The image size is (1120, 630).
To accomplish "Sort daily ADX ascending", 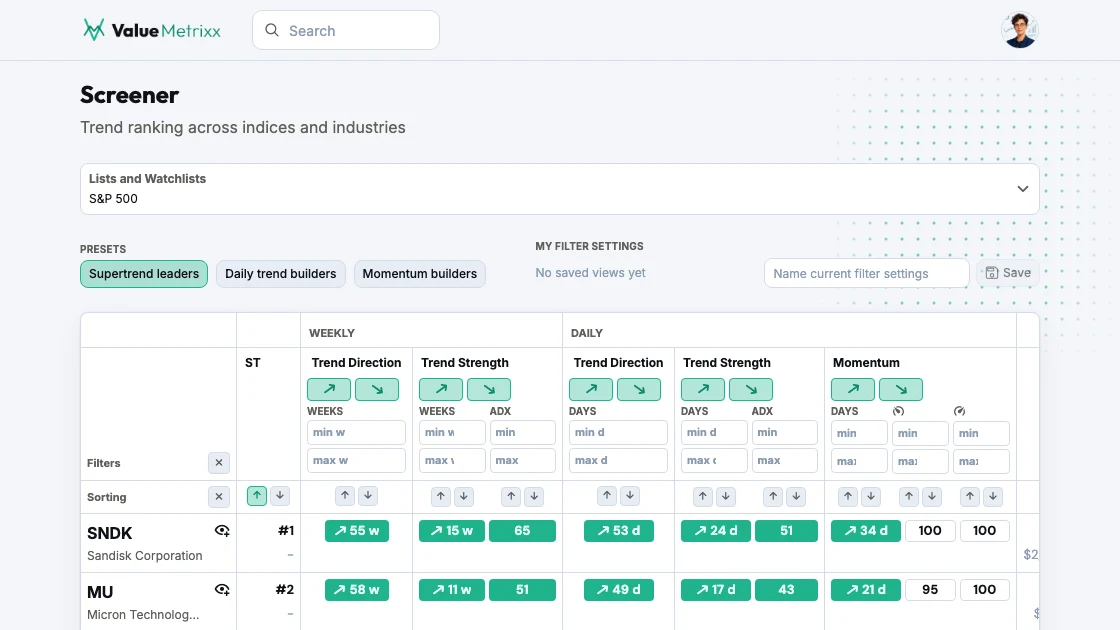I will [x=773, y=496].
